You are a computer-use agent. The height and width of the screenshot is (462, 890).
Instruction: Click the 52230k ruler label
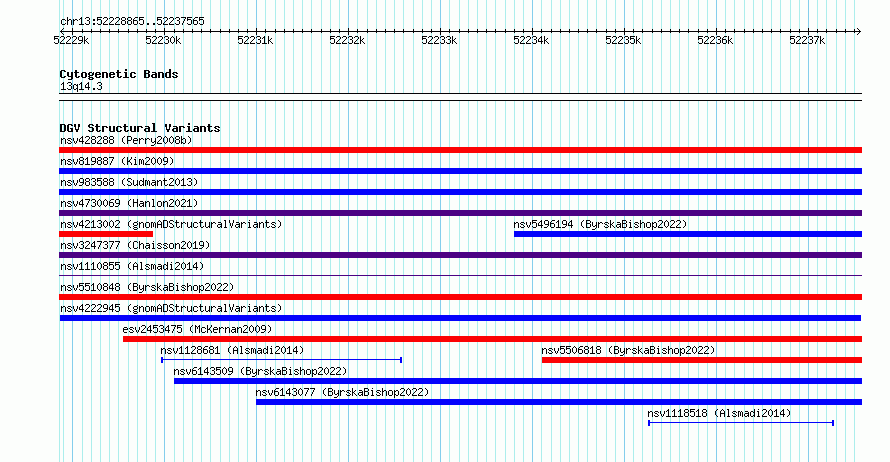163,40
